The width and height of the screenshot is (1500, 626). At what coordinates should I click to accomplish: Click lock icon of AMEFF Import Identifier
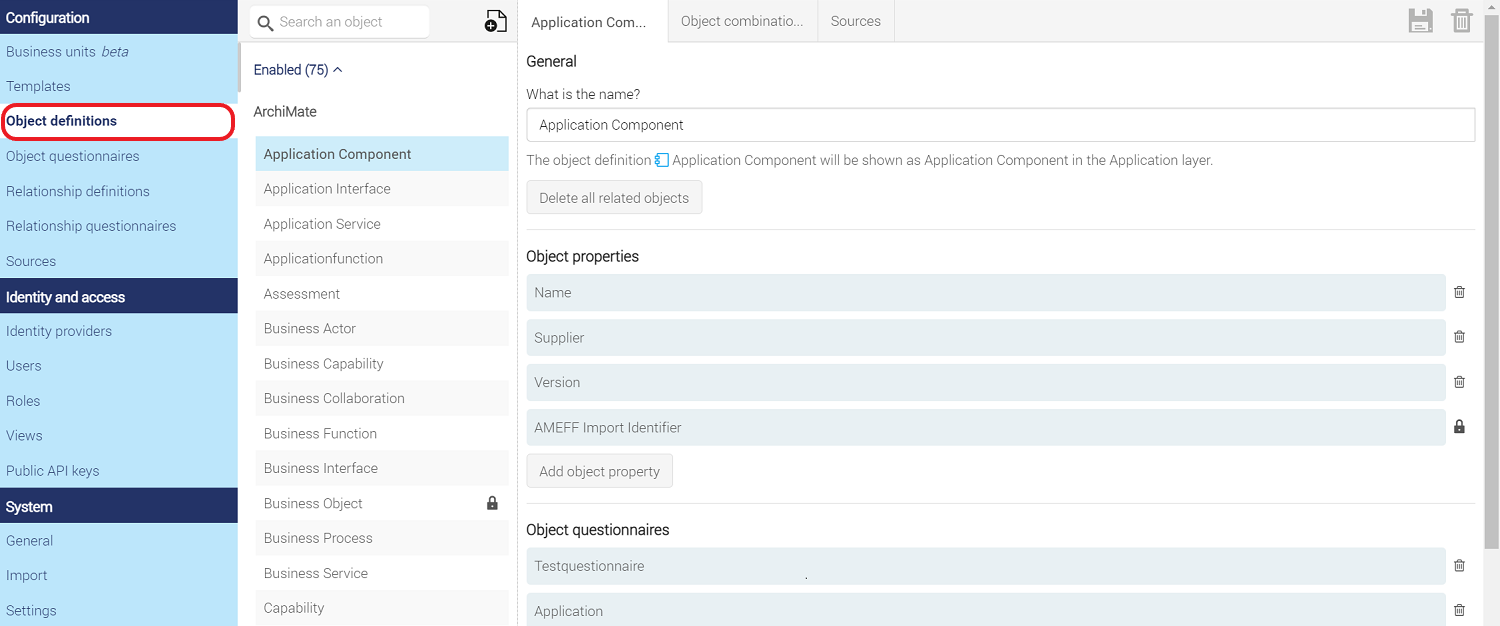(x=1459, y=427)
